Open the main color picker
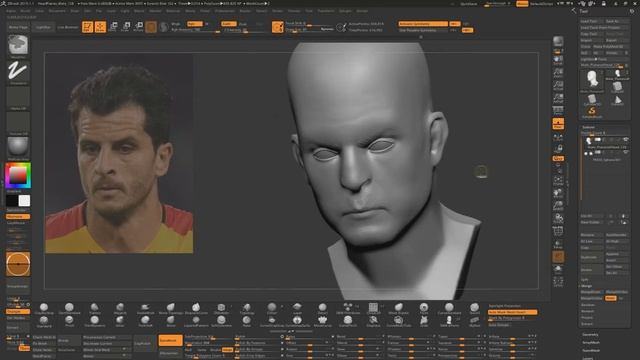 click(x=18, y=176)
